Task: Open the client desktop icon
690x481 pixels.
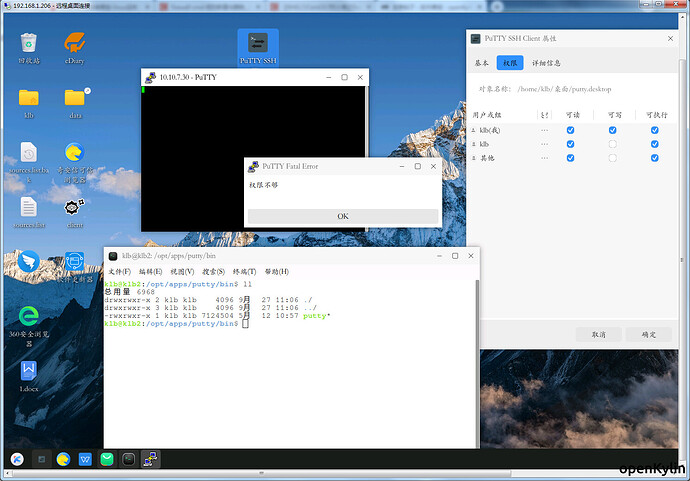Action: [x=74, y=207]
